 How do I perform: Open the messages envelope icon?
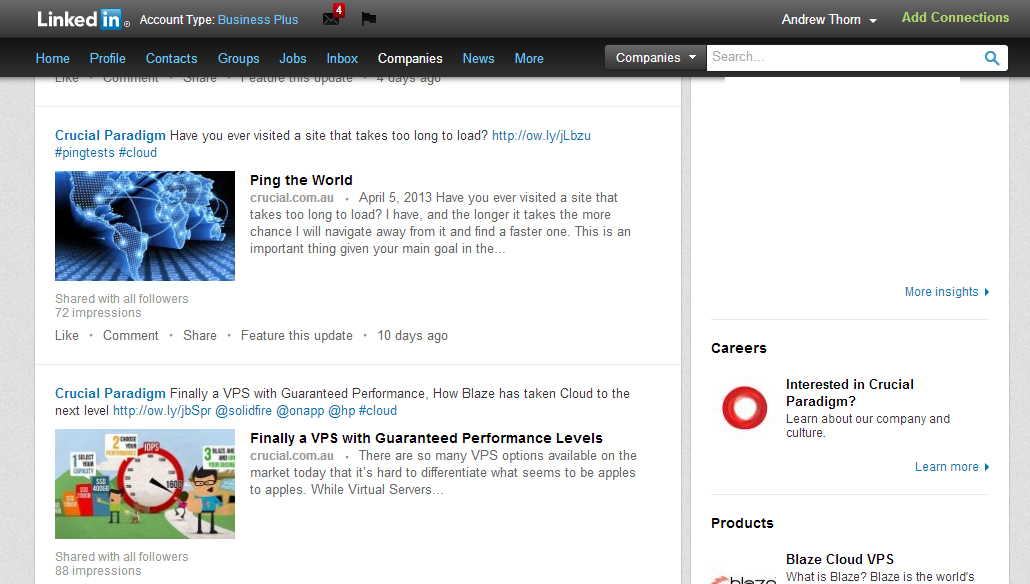(331, 18)
